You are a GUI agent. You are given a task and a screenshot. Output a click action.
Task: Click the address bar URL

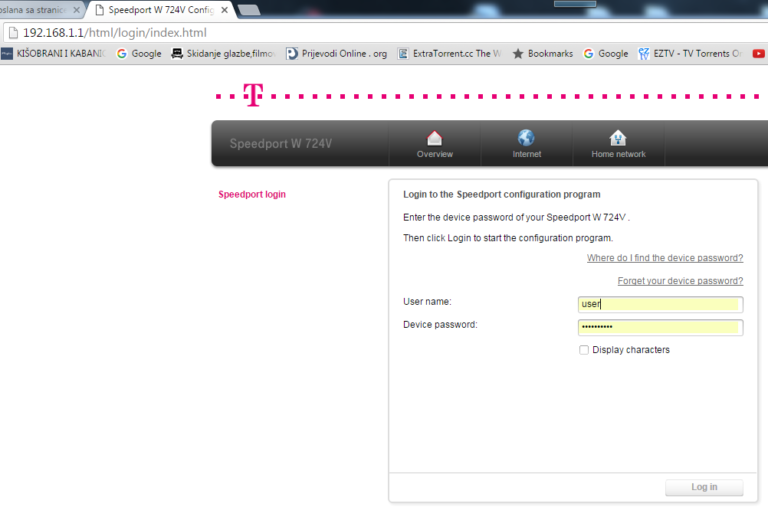[x=115, y=33]
